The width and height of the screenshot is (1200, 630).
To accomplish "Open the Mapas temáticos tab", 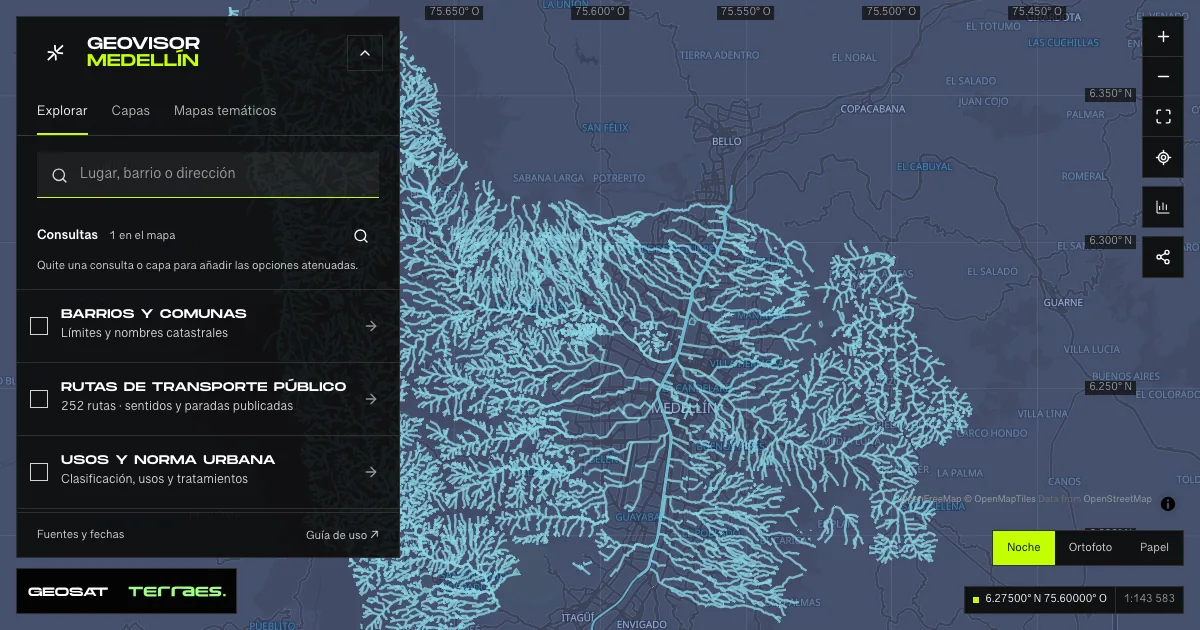I will [x=225, y=111].
